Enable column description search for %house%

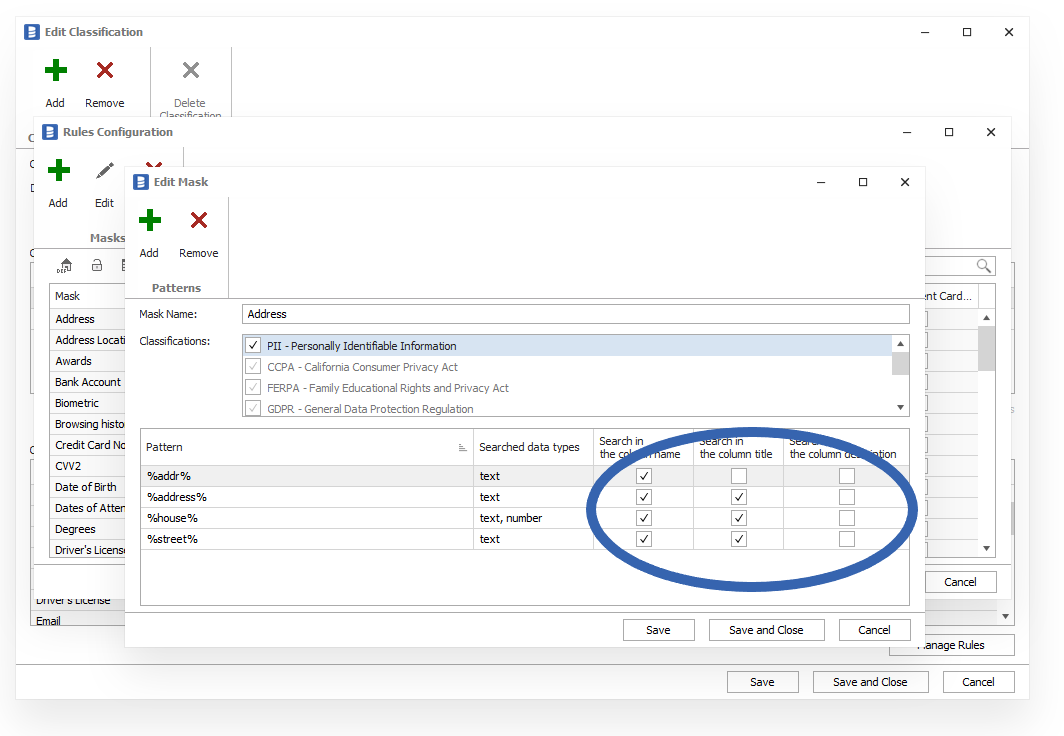(847, 518)
